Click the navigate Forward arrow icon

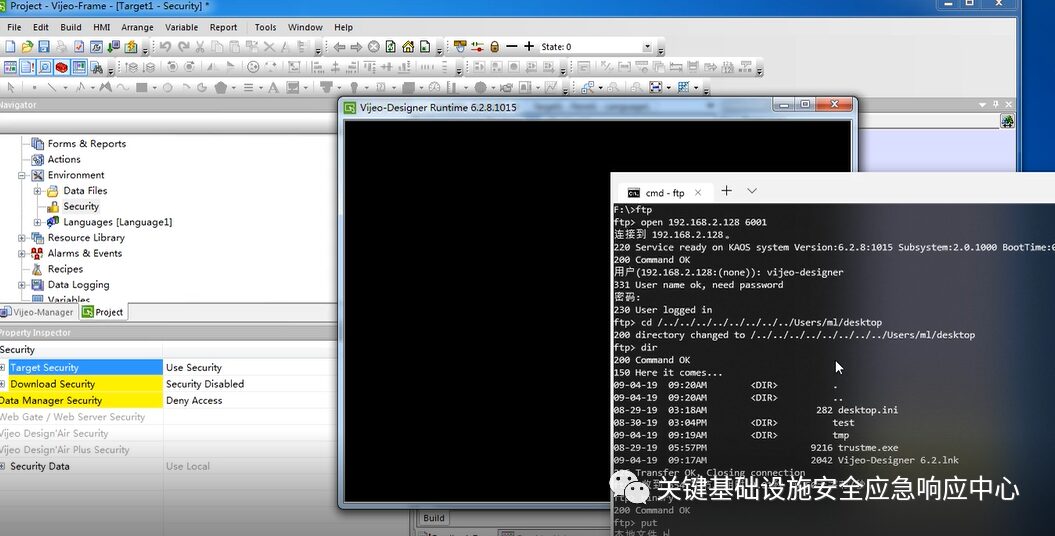pyautogui.click(x=356, y=46)
